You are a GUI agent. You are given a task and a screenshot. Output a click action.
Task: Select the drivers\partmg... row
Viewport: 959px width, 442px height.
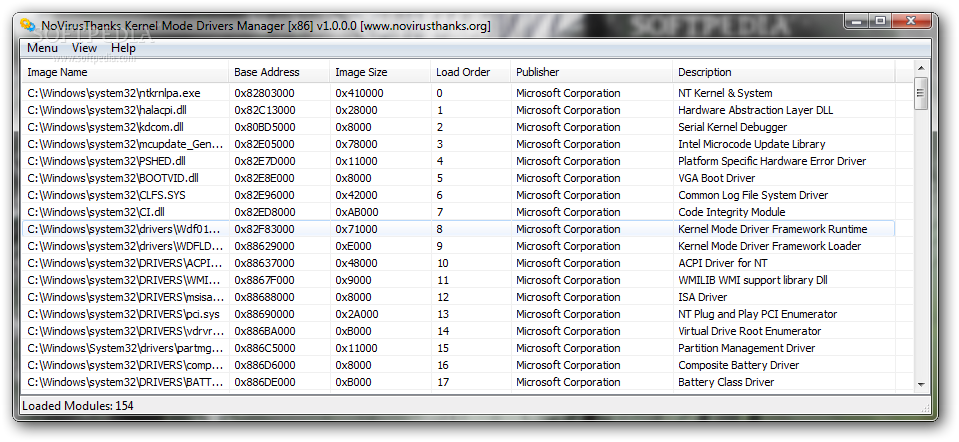pyautogui.click(x=458, y=348)
